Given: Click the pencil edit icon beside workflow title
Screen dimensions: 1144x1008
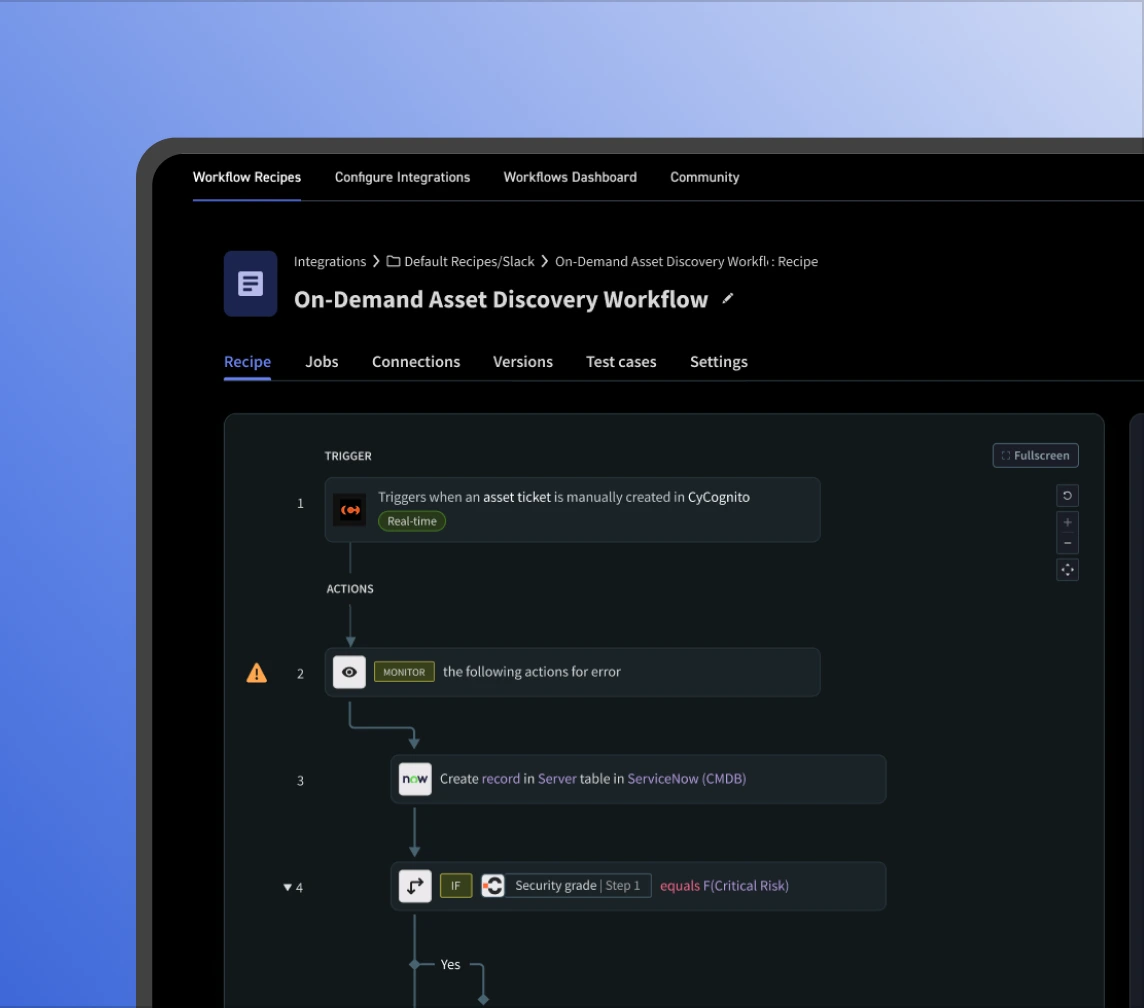Looking at the screenshot, I should click(x=728, y=298).
